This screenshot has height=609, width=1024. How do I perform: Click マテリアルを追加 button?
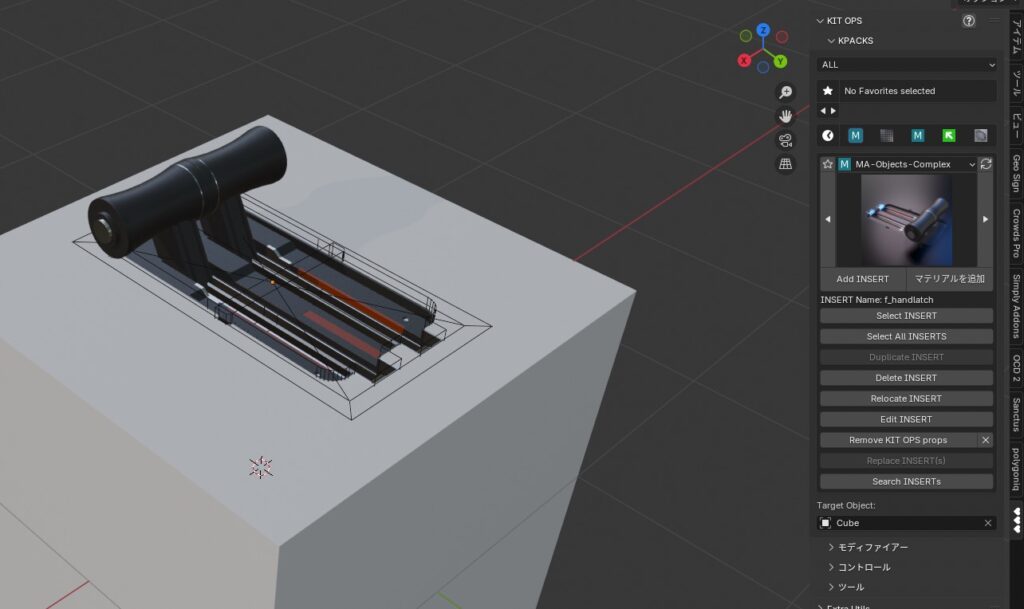[x=950, y=279]
